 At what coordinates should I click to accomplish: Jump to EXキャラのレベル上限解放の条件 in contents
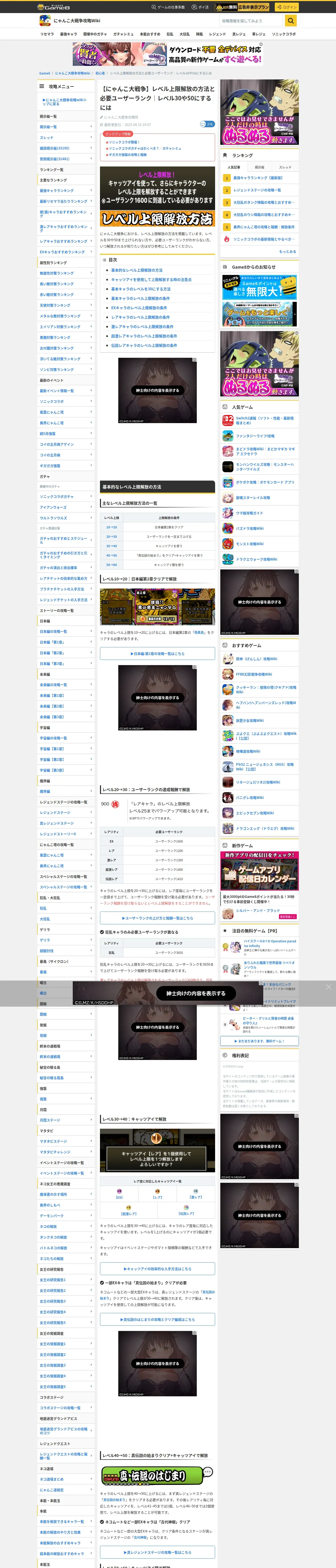138,308
